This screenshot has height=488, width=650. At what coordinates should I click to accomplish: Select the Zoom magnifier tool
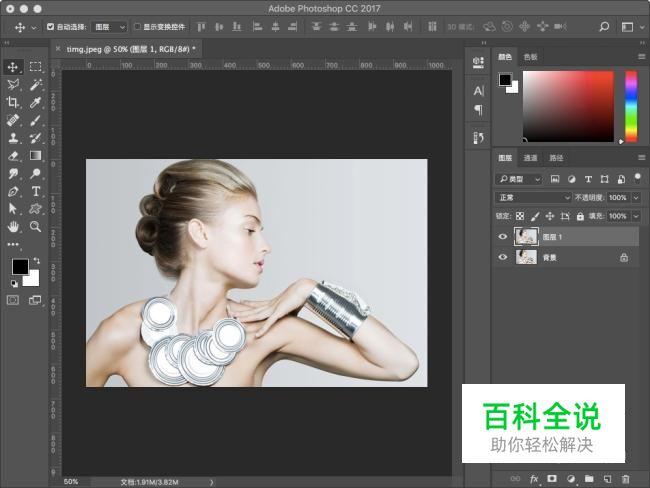click(x=35, y=227)
